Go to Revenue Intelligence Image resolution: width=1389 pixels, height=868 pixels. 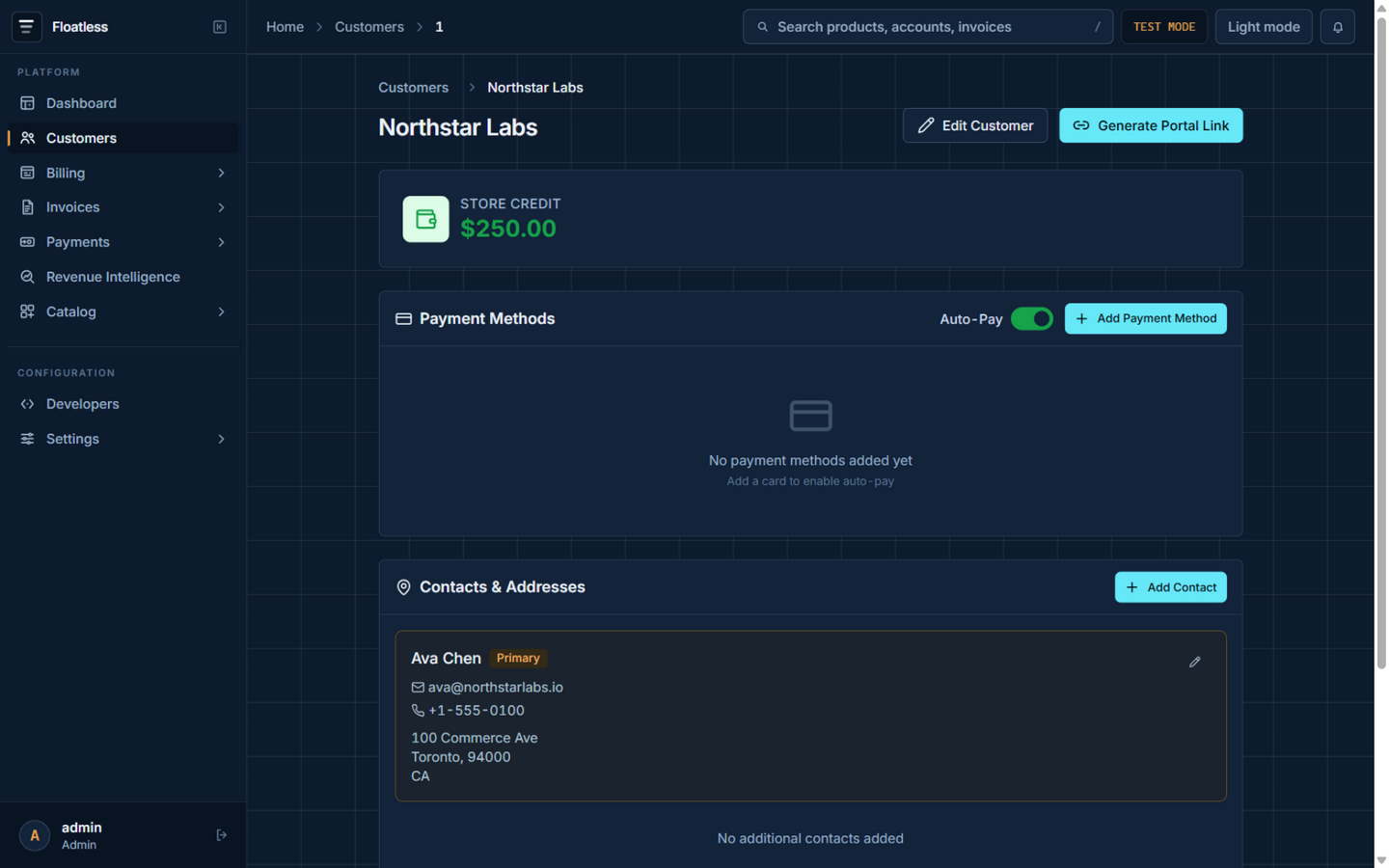123,277
